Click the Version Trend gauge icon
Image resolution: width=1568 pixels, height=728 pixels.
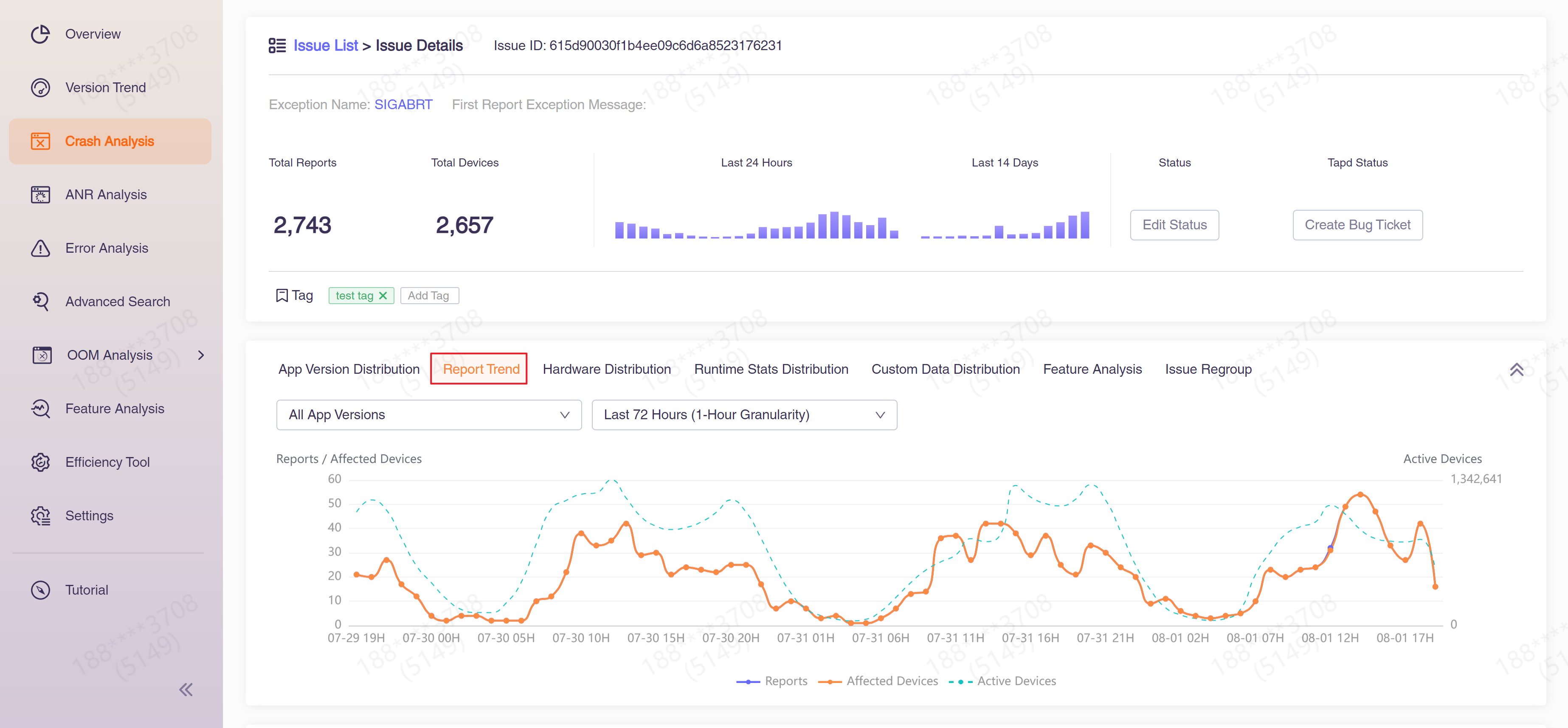40,87
